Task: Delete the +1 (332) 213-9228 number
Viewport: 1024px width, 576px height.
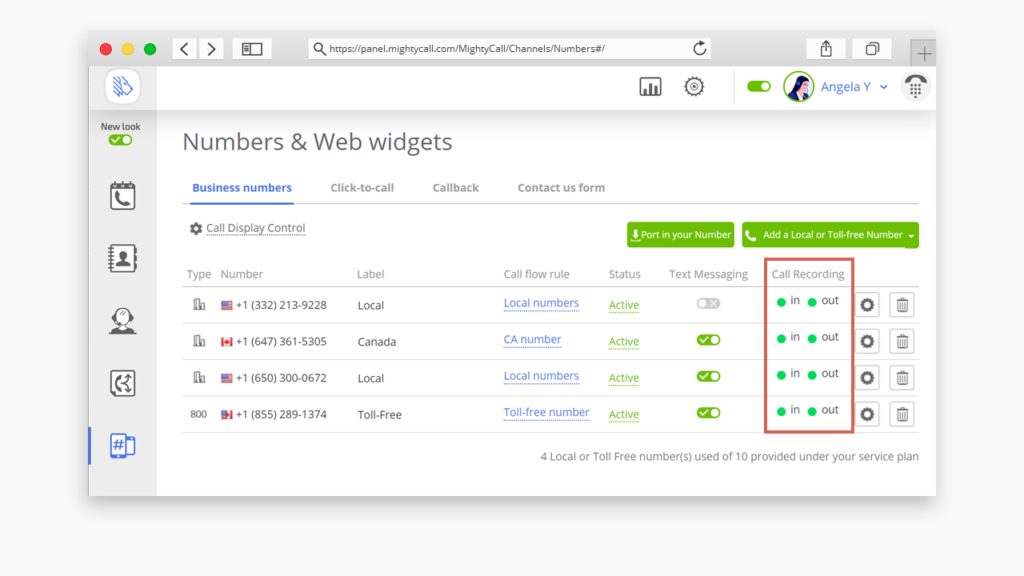Action: point(902,305)
